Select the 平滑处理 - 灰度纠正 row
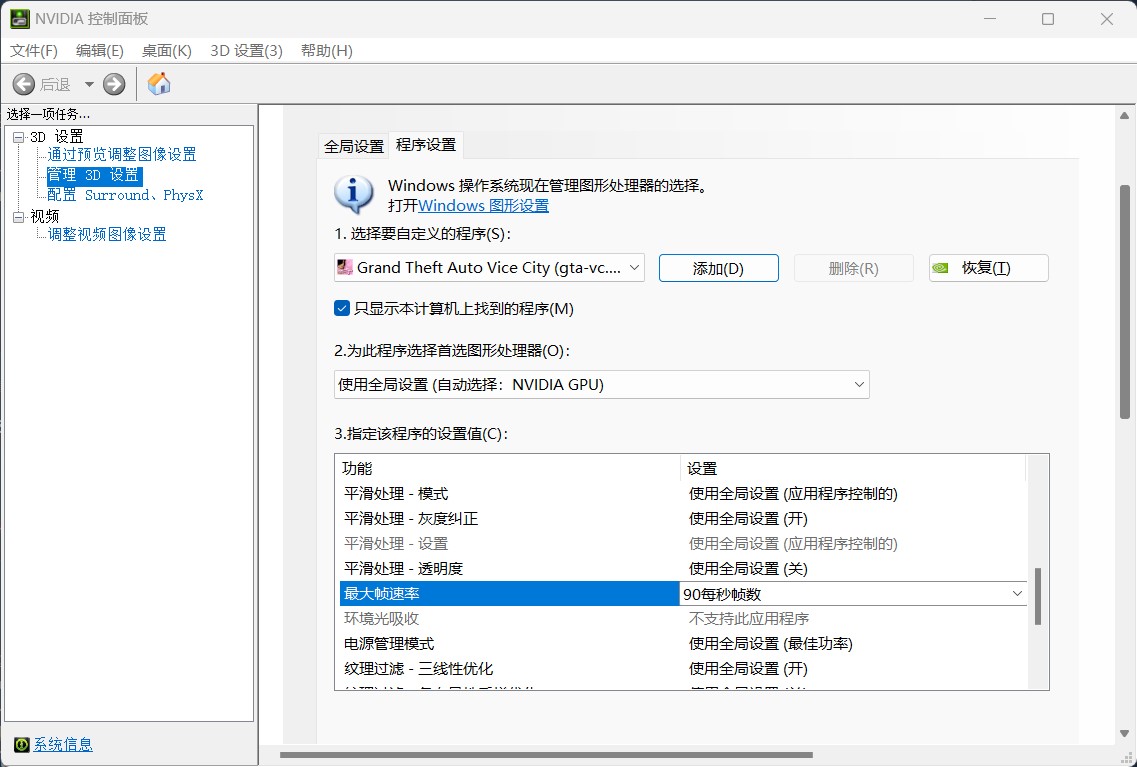 (x=683, y=519)
